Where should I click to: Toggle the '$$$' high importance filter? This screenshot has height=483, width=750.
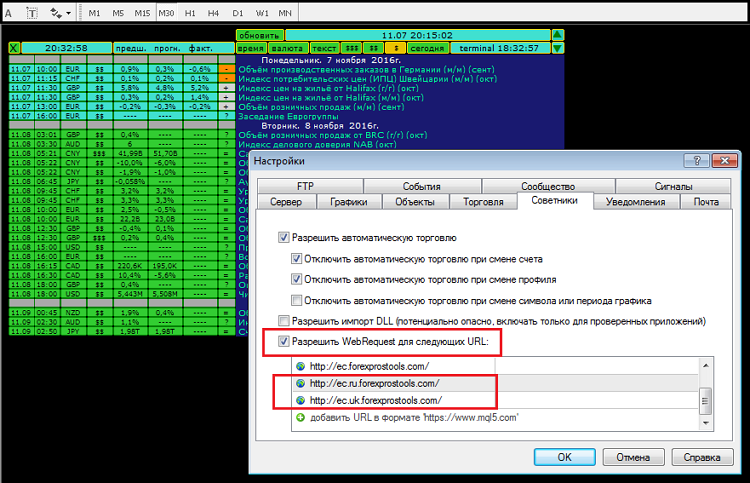pyautogui.click(x=352, y=48)
